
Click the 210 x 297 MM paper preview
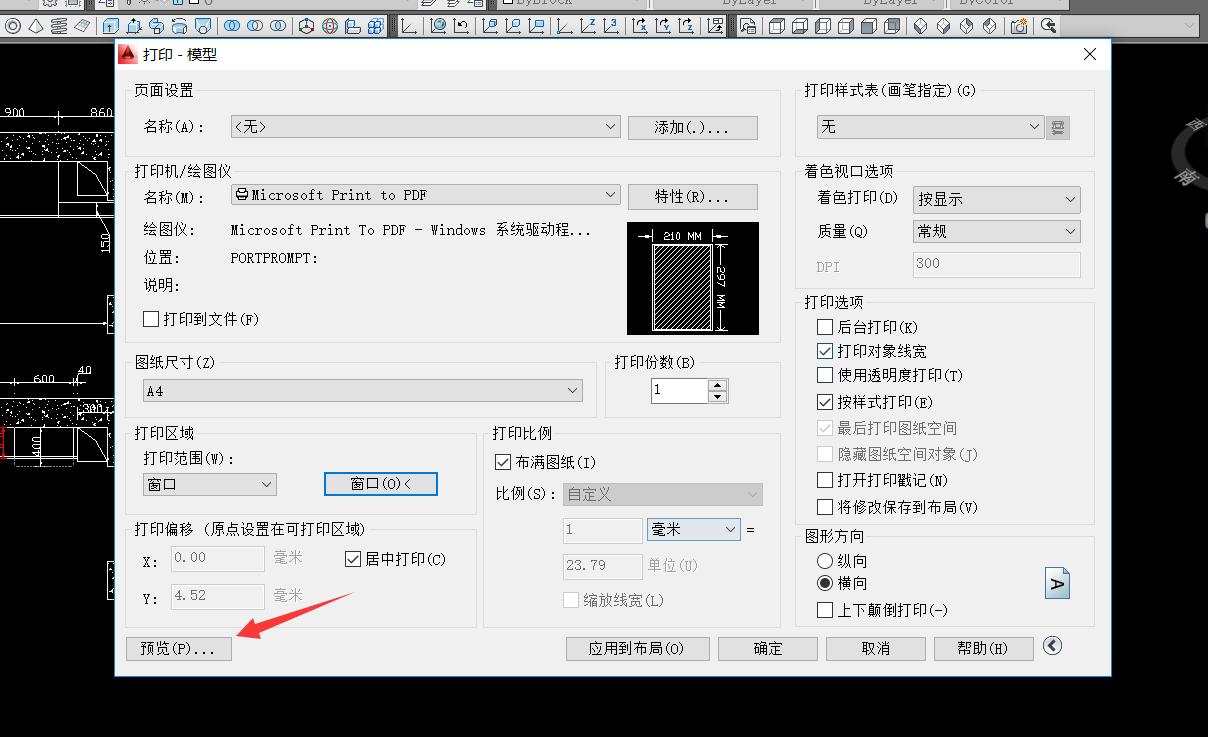pos(693,279)
